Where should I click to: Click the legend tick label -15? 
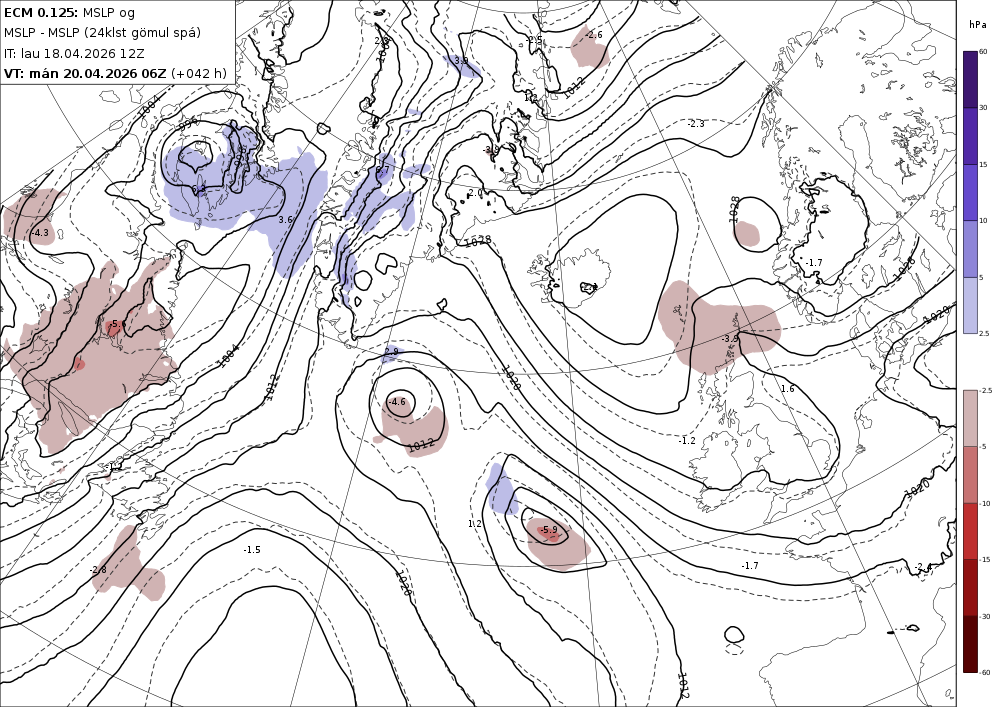985,560
